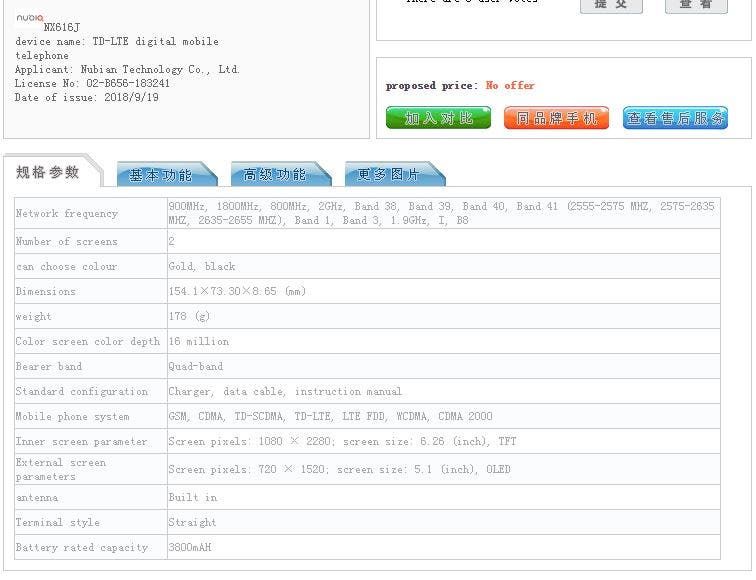The height and width of the screenshot is (580, 756).
Task: Click the NX616J model name
Action: (x=62, y=27)
